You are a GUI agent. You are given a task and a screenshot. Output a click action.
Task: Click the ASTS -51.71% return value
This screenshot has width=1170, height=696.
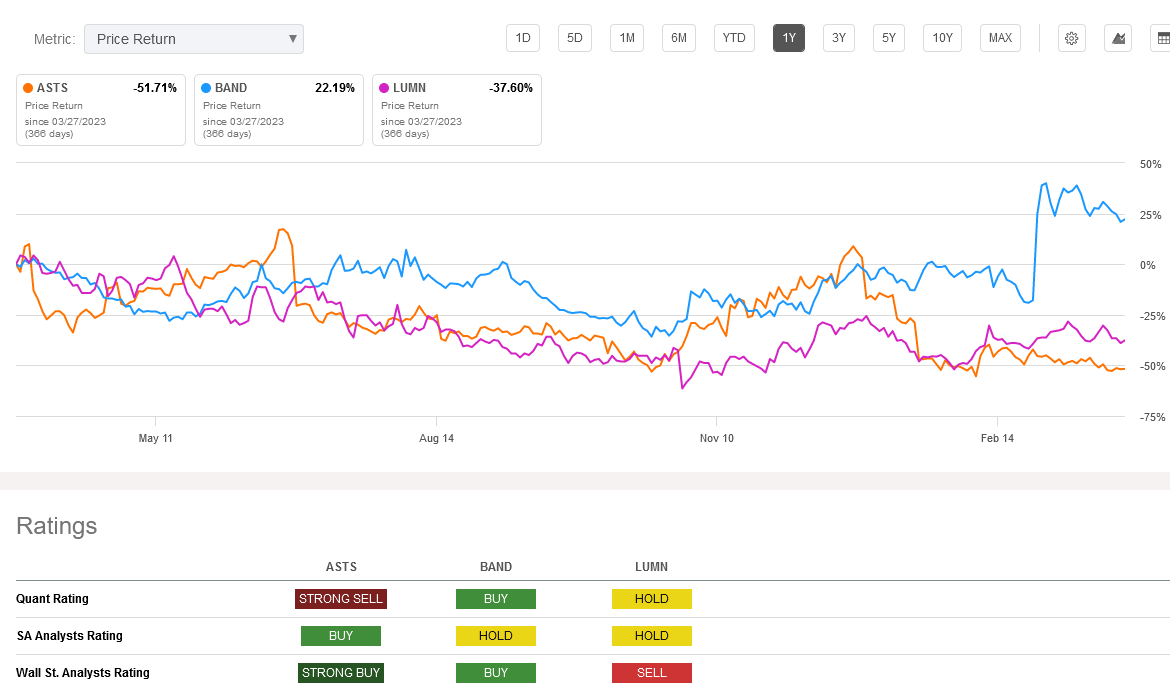[x=155, y=88]
